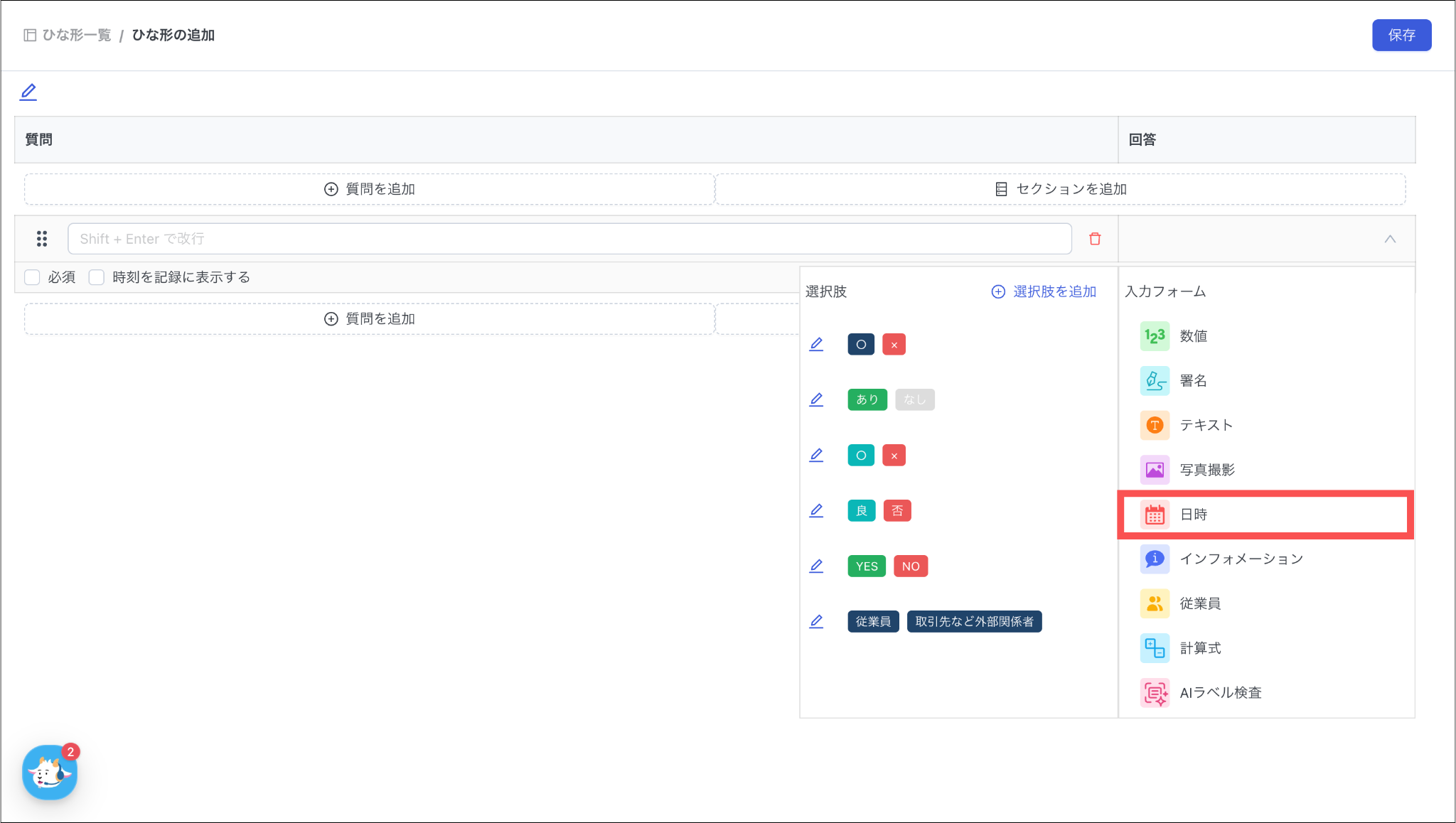Click 選択肢を追加 link

1044,291
